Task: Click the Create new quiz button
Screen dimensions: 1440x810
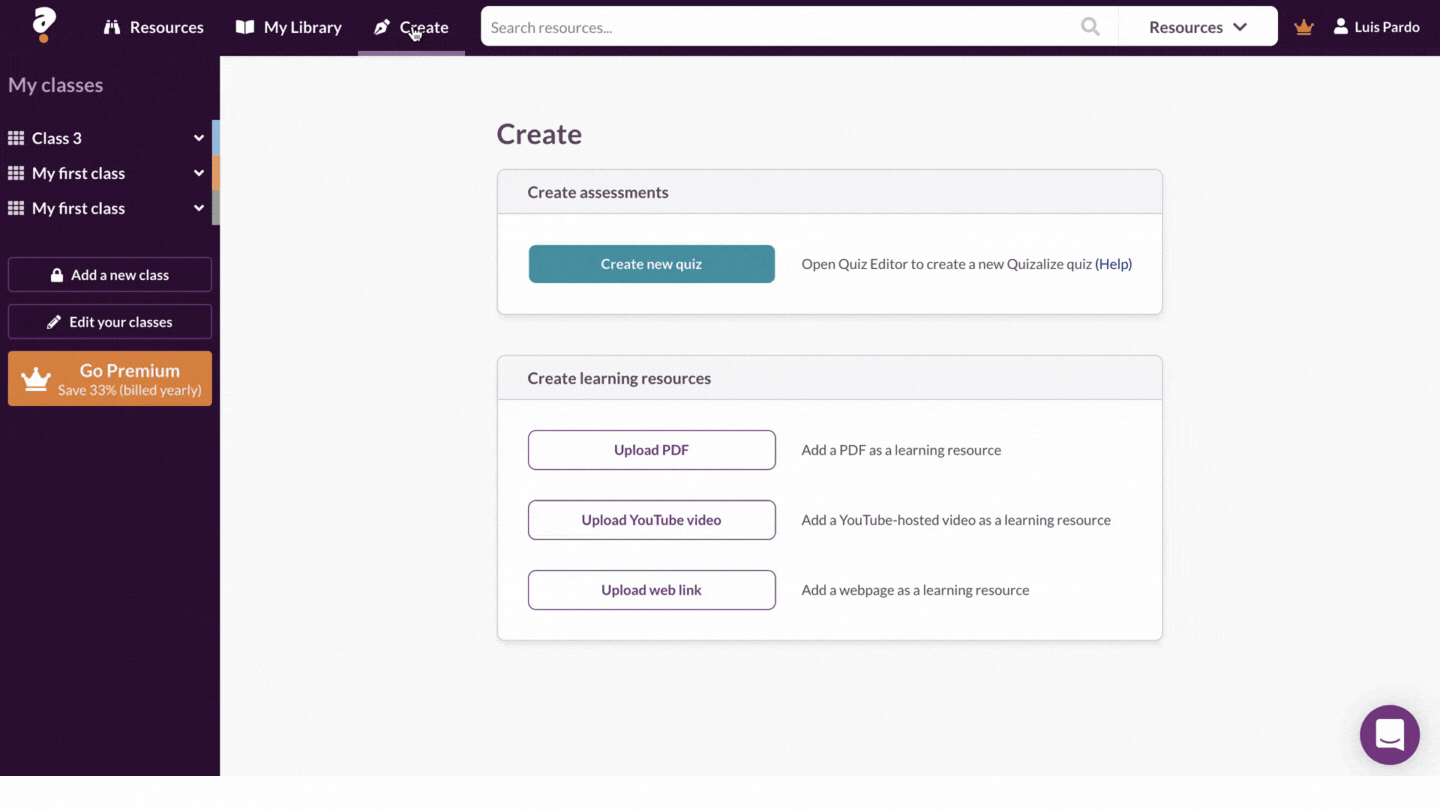Action: coord(652,264)
